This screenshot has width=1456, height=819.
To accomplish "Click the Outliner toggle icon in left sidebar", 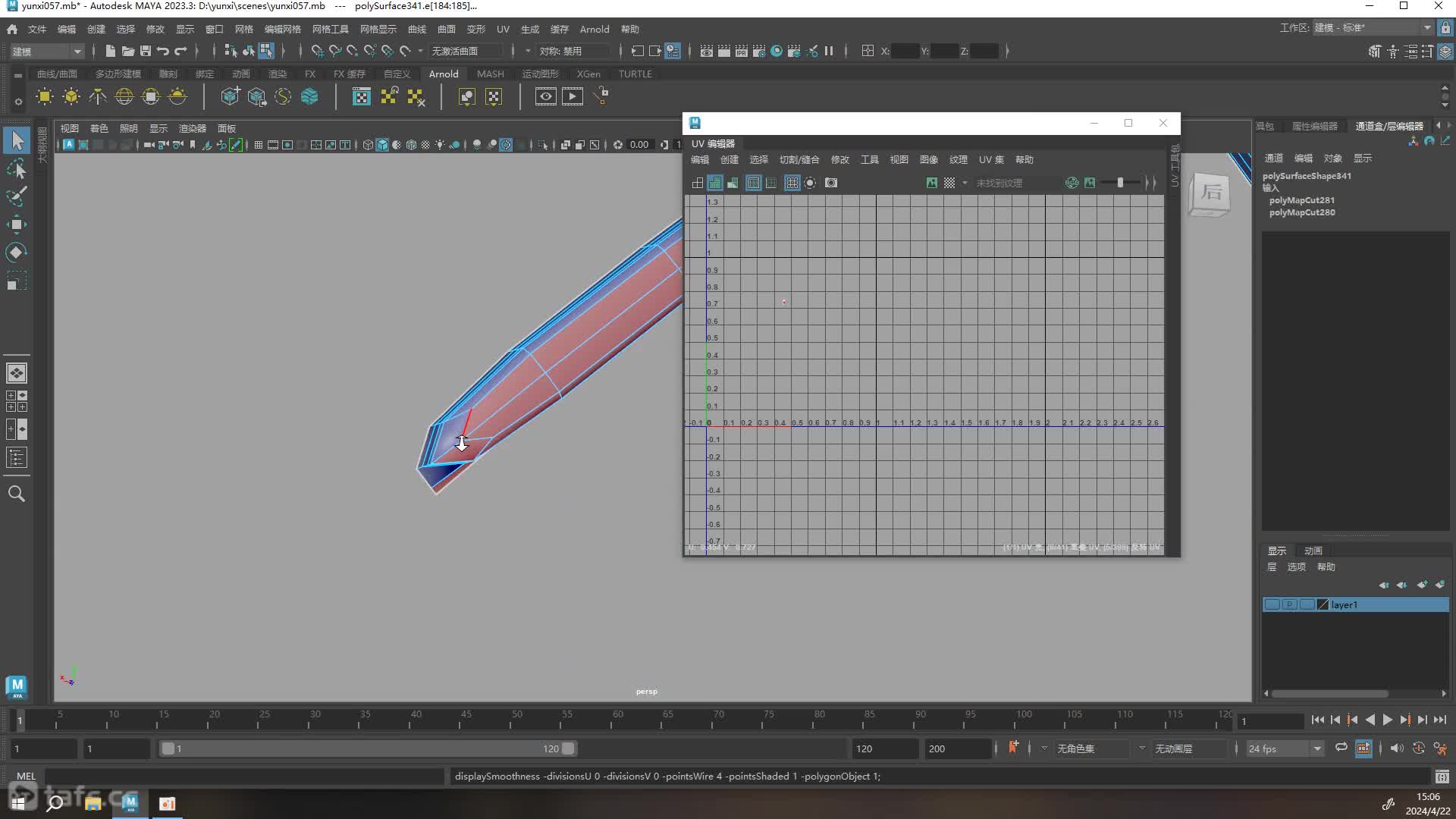I will pos(17,457).
